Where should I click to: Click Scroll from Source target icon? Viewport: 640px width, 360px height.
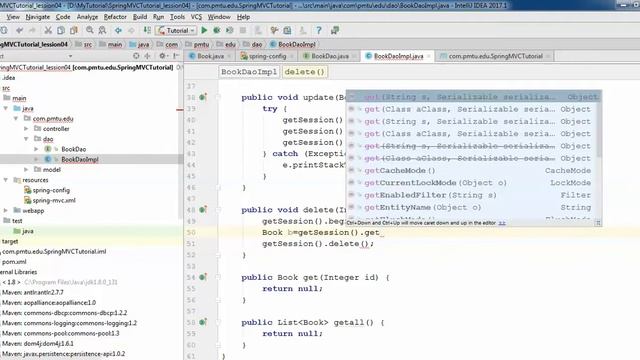coord(136,56)
